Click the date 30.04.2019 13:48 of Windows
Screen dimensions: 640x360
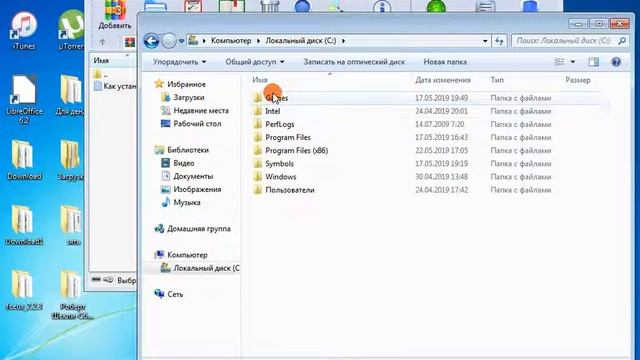pyautogui.click(x=441, y=177)
